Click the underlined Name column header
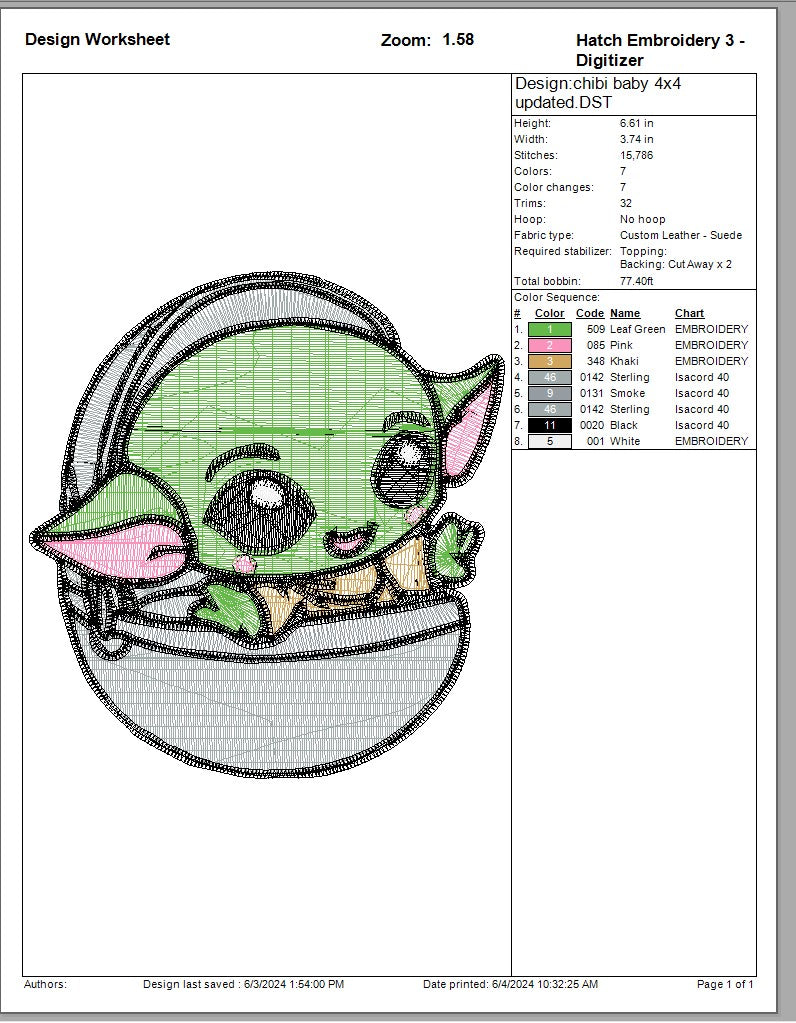This screenshot has height=1023, width=796. point(624,313)
